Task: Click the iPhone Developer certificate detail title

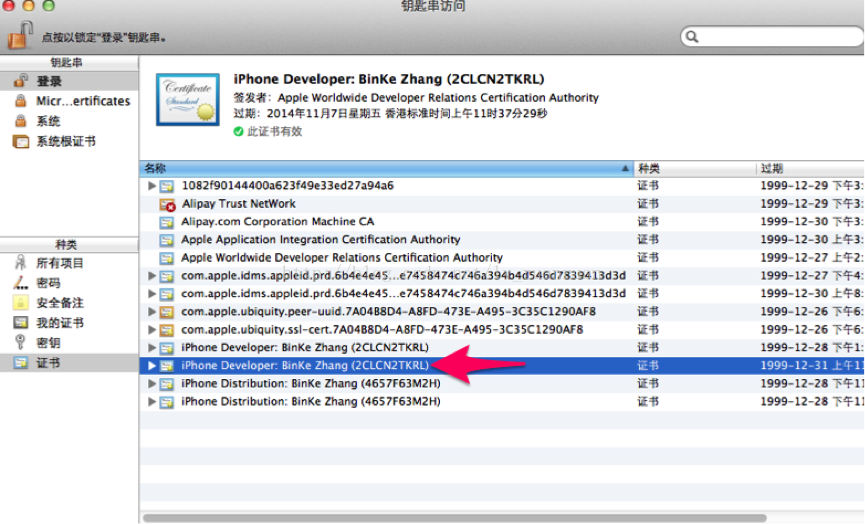Action: (x=389, y=79)
